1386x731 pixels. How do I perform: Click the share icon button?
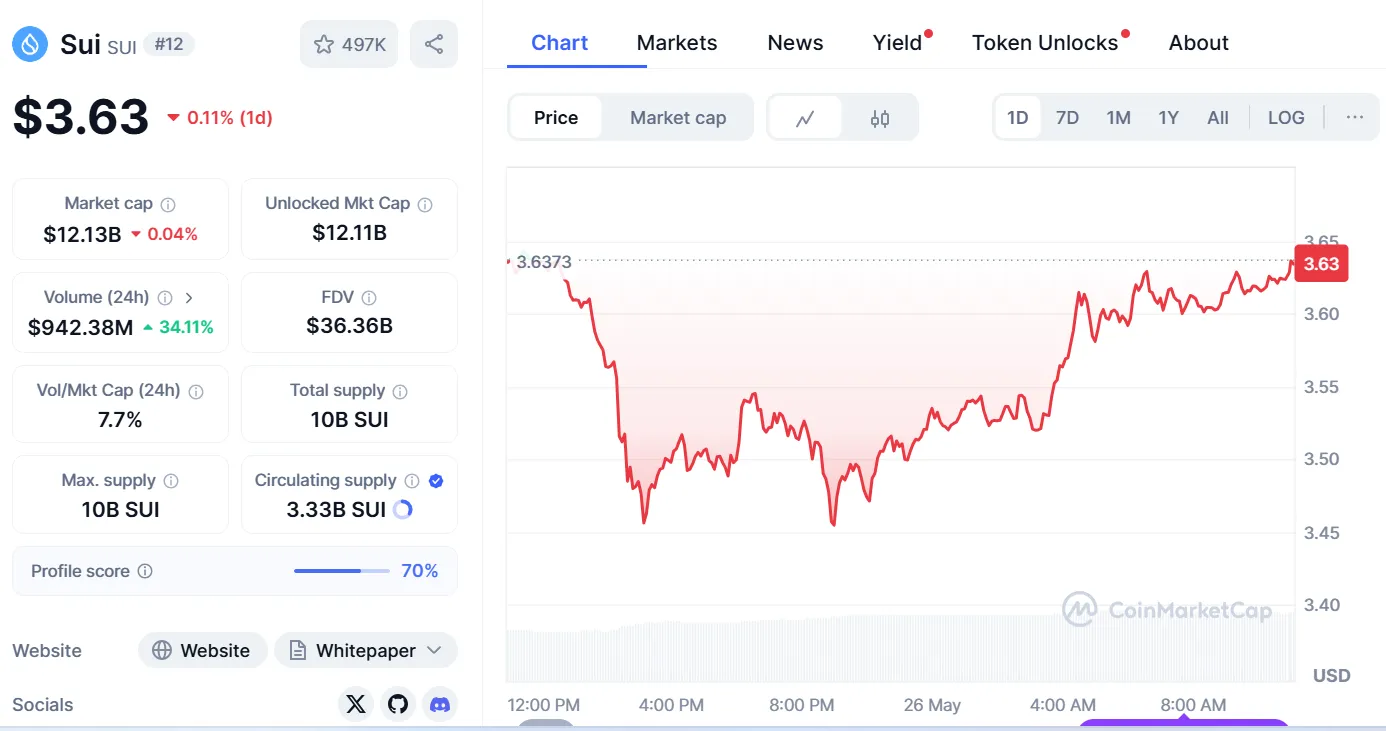pos(434,44)
